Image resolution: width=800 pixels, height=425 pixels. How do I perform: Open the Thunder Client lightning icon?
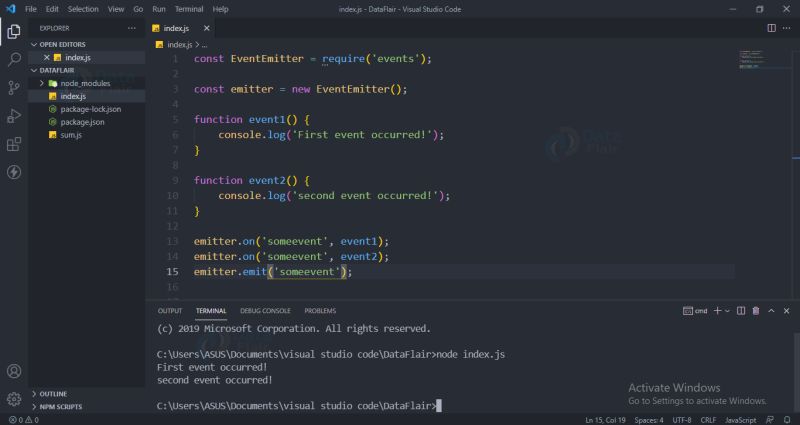point(14,172)
